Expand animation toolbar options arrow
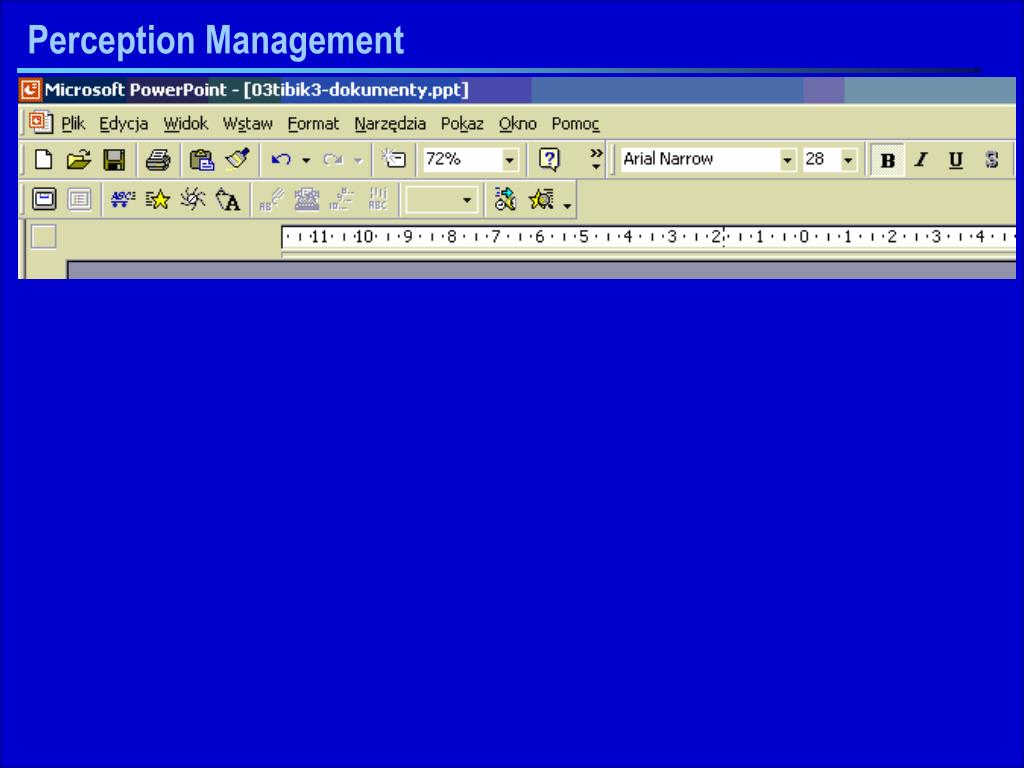The height and width of the screenshot is (768, 1024). pos(568,206)
